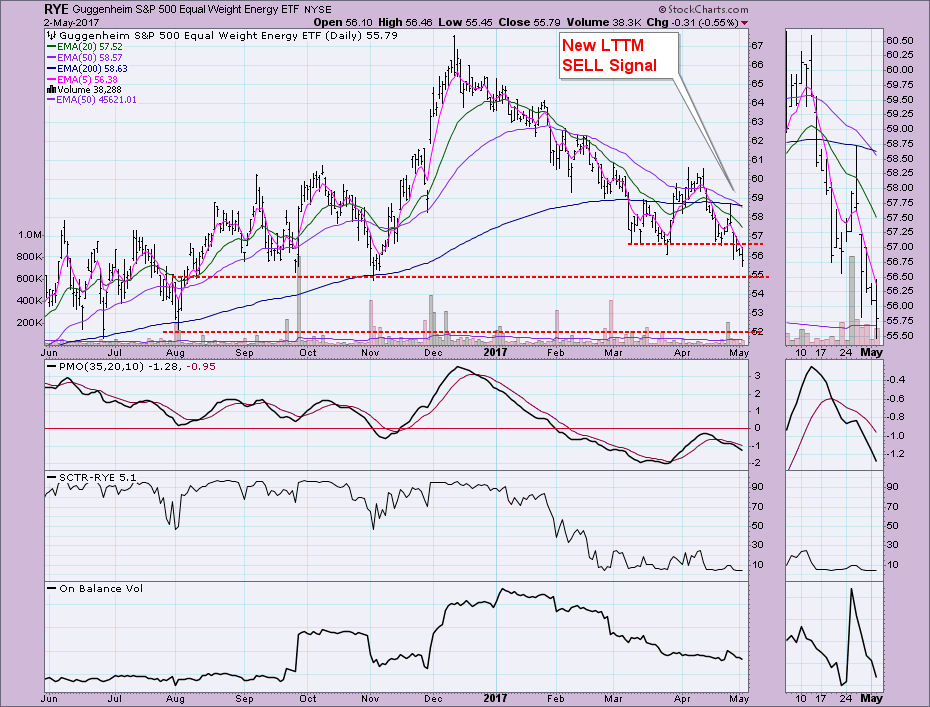Click the green EMA(20) legend line marker
The height and width of the screenshot is (707, 930).
(53, 46)
